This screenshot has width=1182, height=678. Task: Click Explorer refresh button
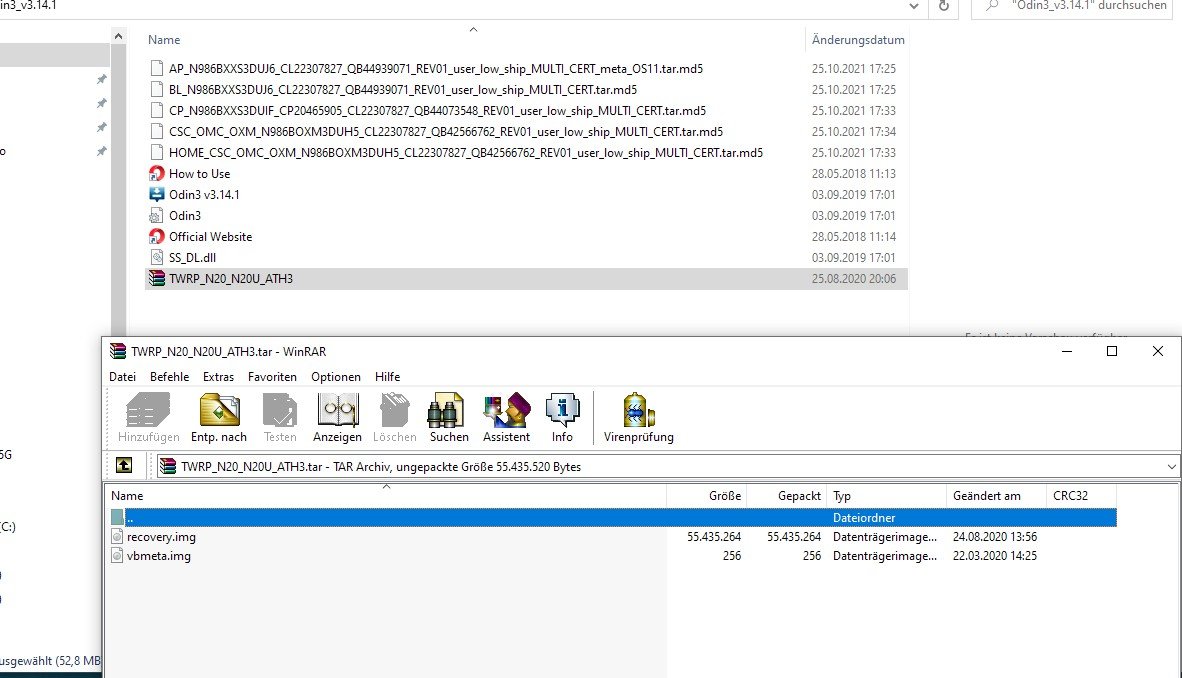coord(943,6)
